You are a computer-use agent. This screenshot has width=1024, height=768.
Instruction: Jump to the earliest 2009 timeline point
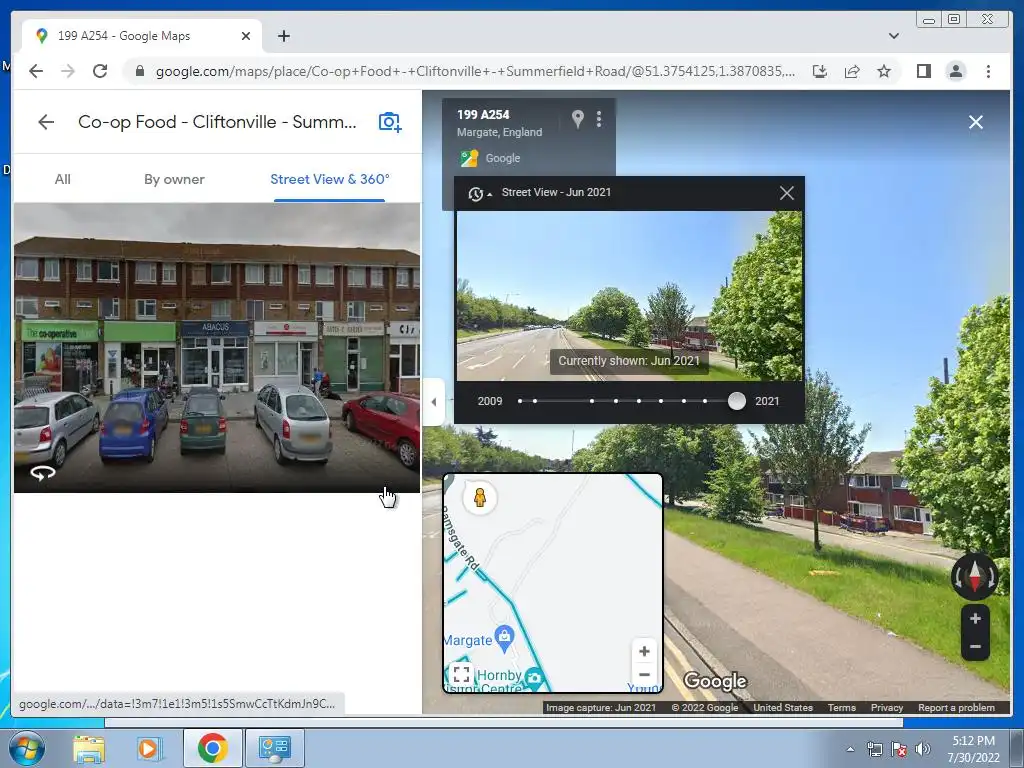(520, 401)
